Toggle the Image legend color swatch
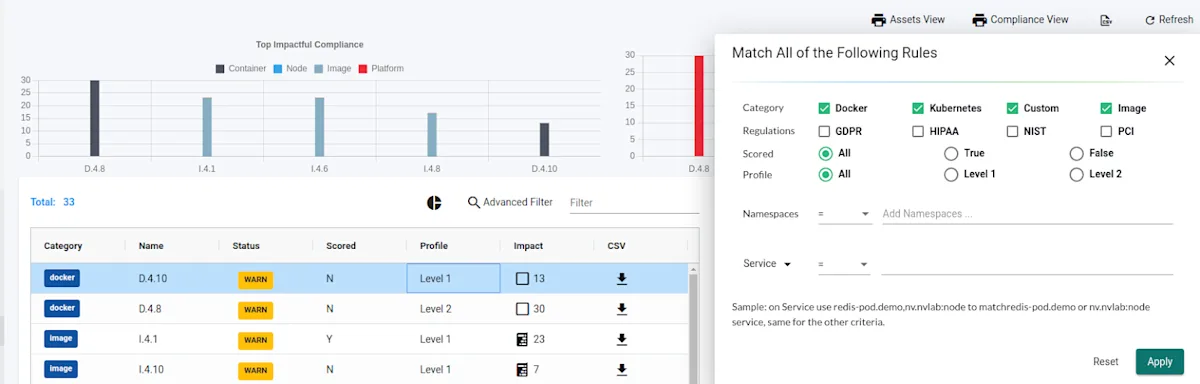This screenshot has height=384, width=1200. (x=319, y=69)
